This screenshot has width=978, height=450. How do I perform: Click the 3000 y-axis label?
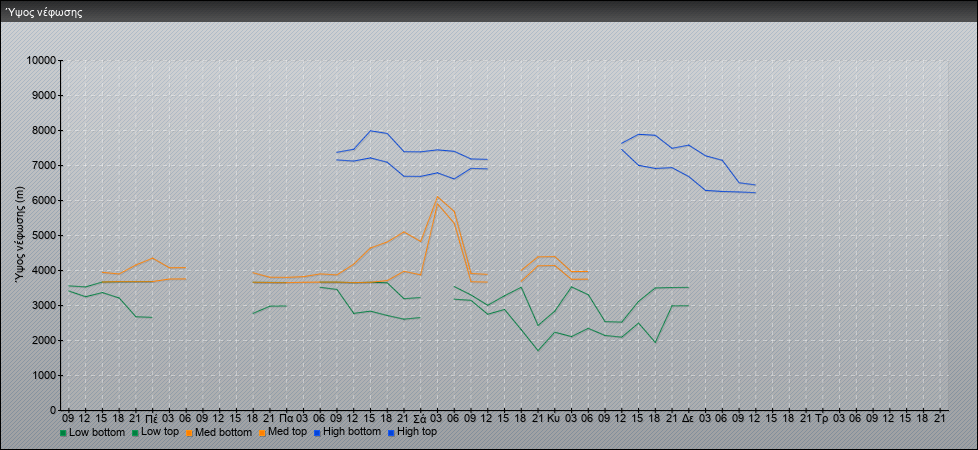[43, 305]
